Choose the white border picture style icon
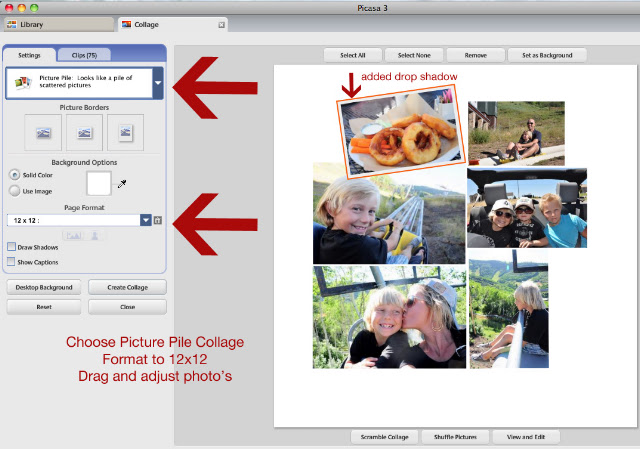This screenshot has height=449, width=640. (x=84, y=133)
